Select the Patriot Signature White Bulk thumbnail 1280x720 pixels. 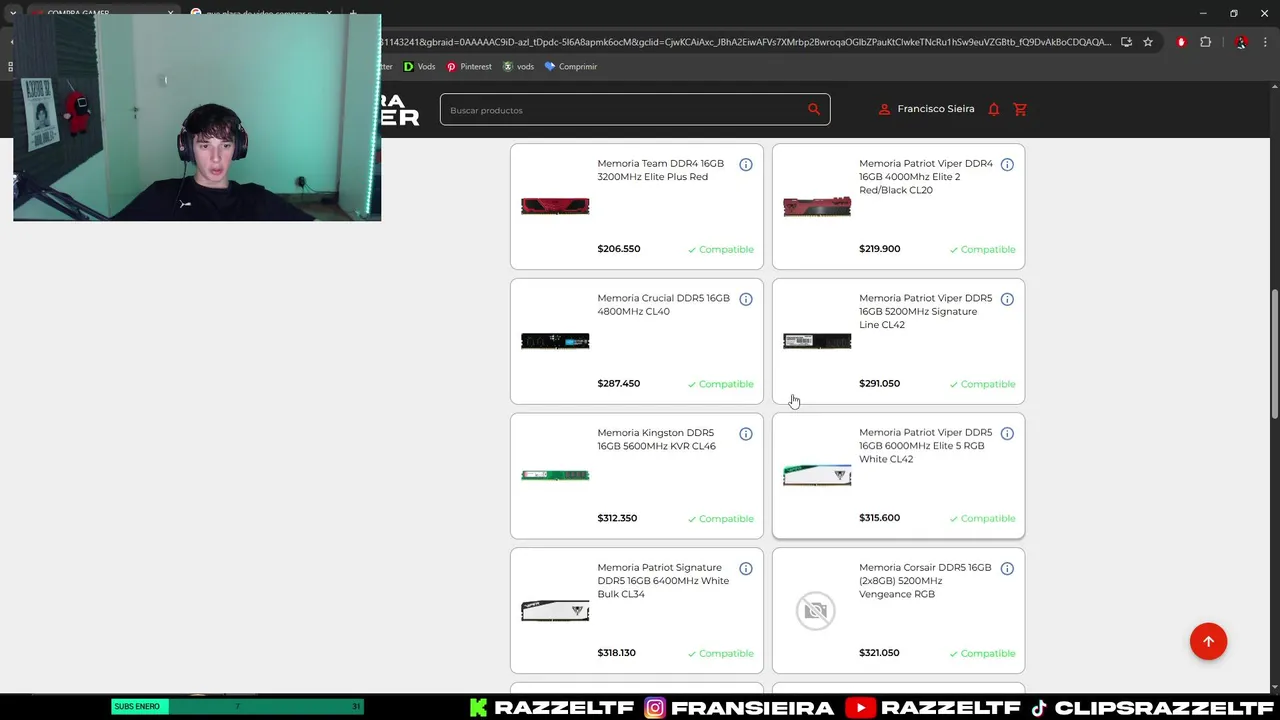point(555,610)
